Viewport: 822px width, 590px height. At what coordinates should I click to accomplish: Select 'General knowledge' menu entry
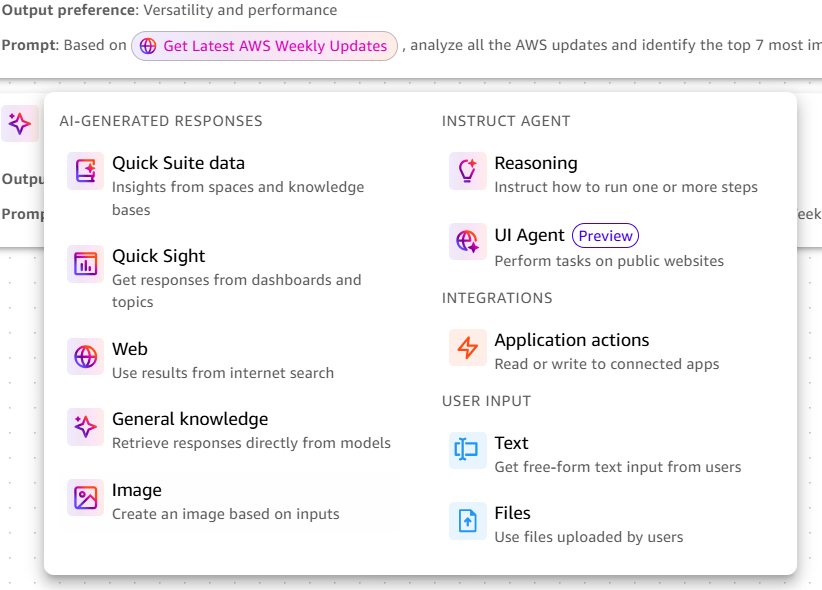189,419
